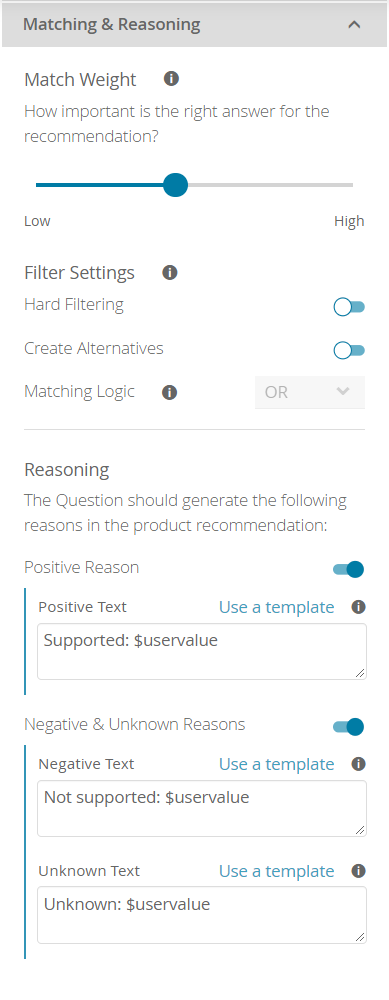
Task: Click the Negative Text info icon
Action: [358, 763]
